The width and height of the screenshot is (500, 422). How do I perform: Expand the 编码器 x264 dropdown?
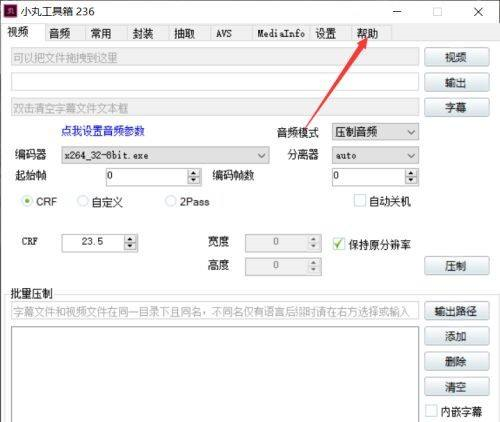[165, 155]
